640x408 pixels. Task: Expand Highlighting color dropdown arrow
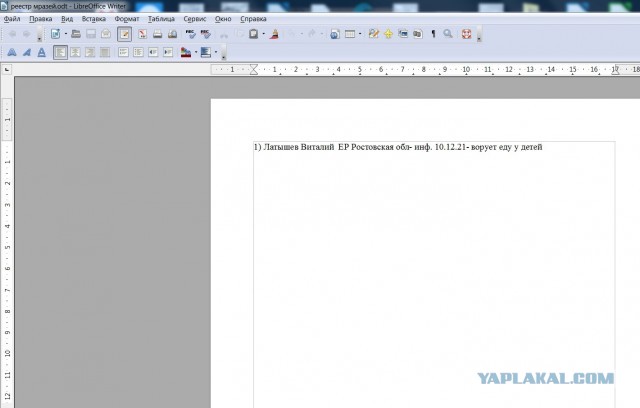[x=196, y=52]
